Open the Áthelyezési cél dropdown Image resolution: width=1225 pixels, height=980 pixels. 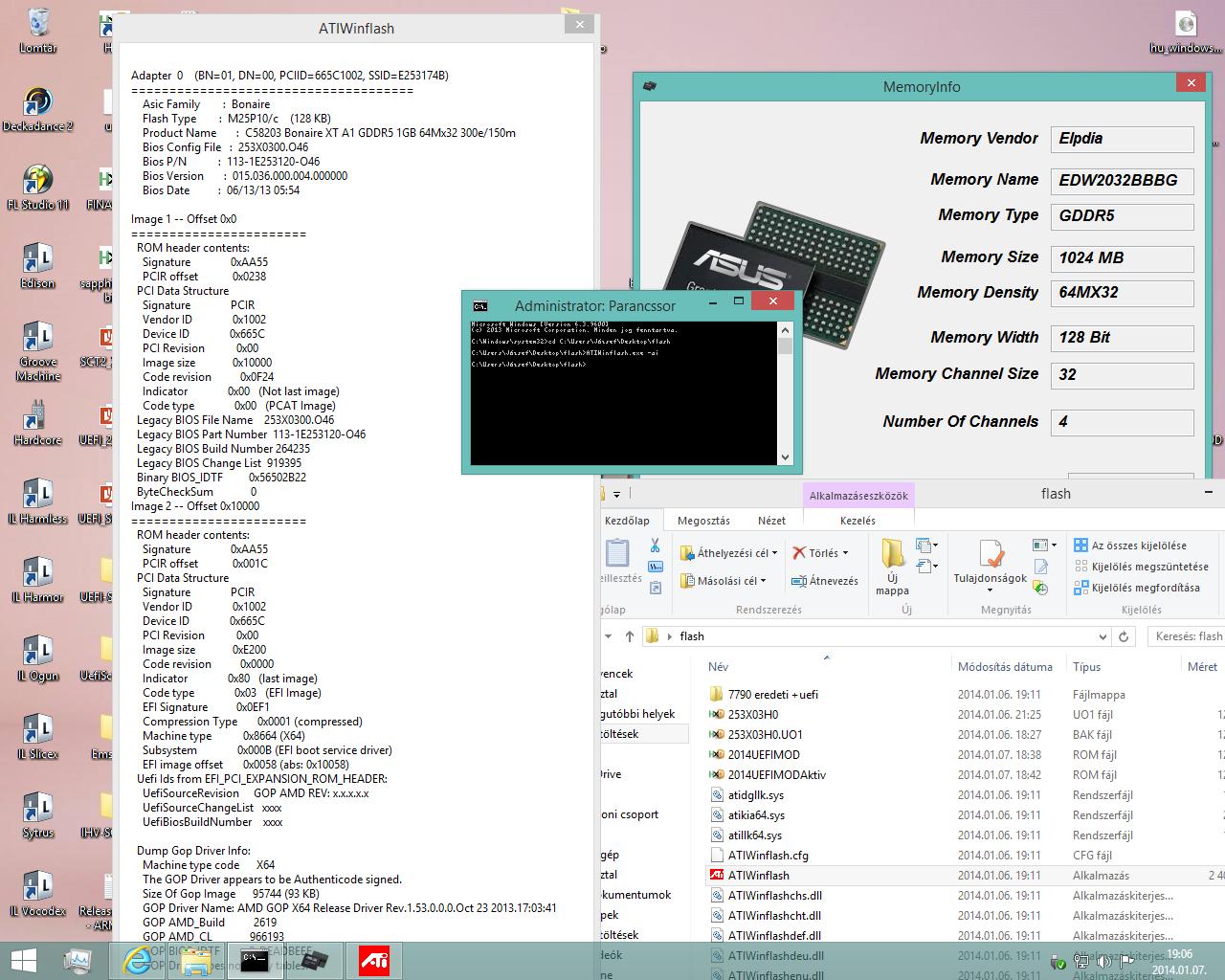pyautogui.click(x=727, y=553)
